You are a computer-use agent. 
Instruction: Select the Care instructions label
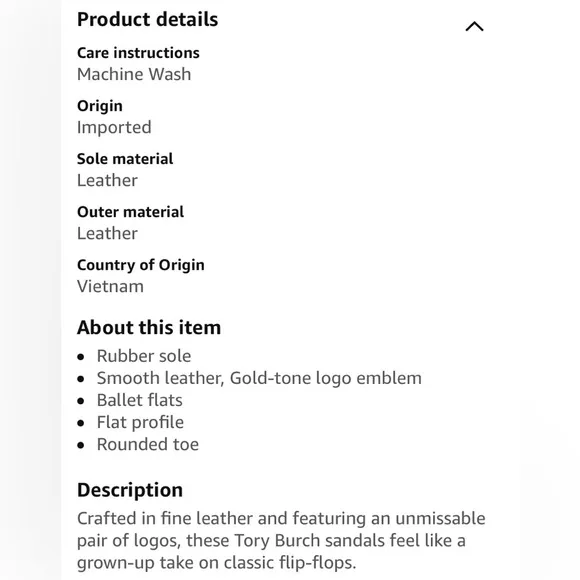[138, 53]
